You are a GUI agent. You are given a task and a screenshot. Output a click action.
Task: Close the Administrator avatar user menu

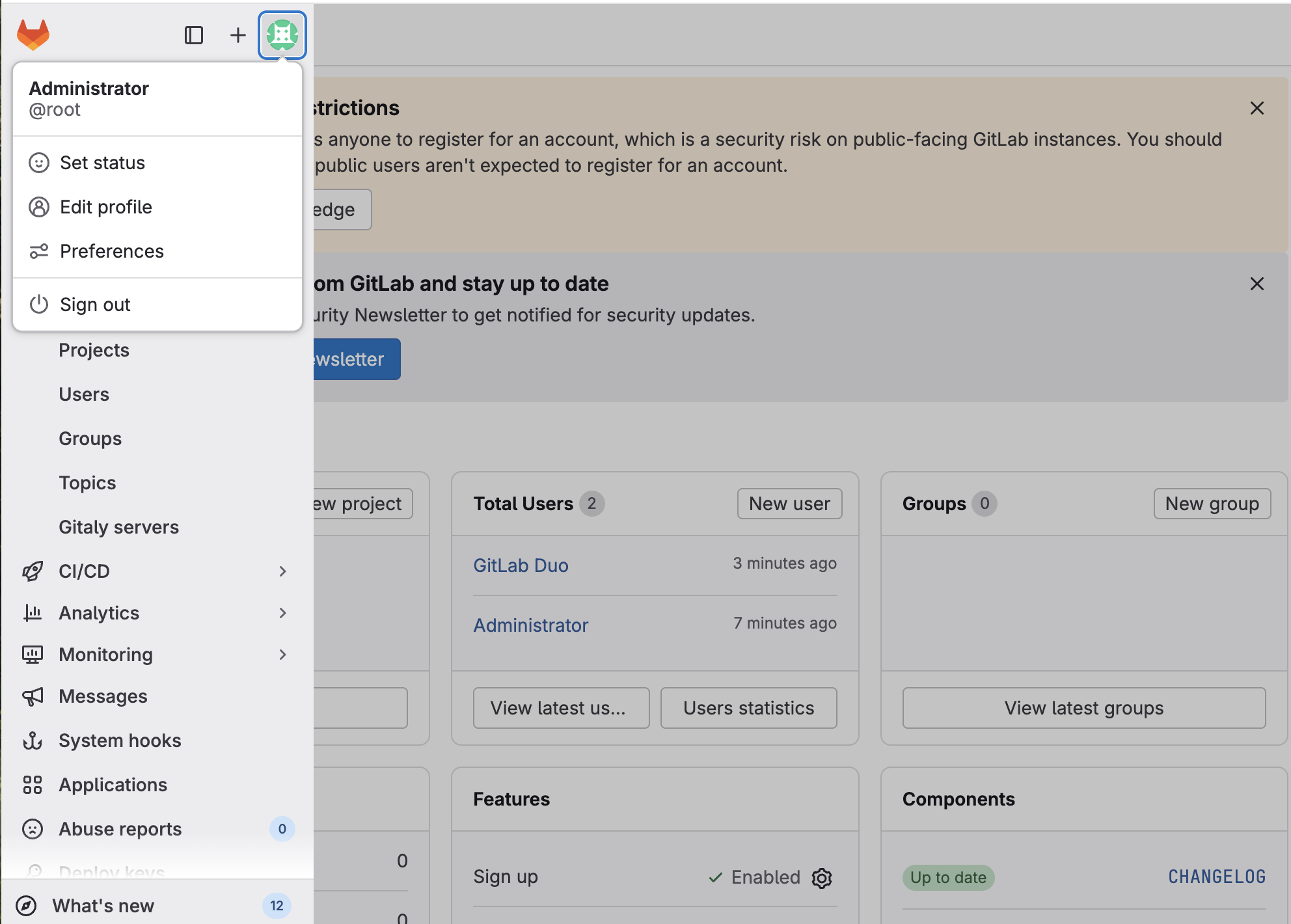coord(282,35)
